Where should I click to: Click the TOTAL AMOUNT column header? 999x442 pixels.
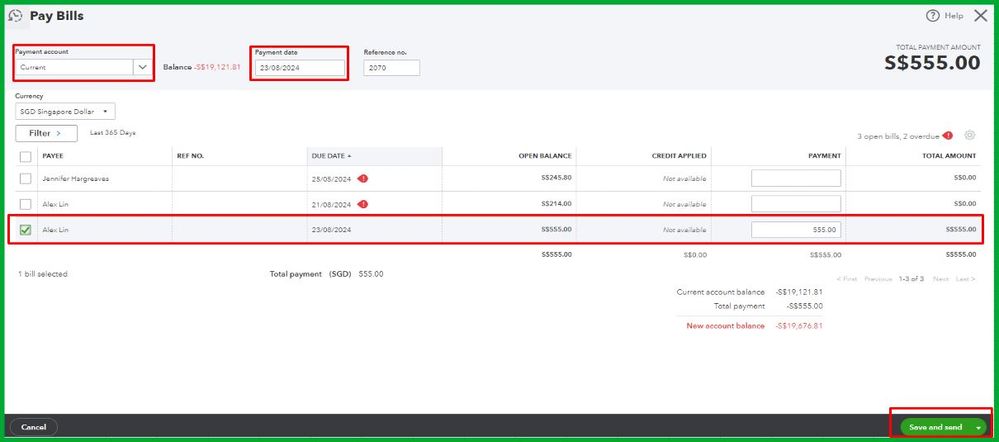(949, 156)
